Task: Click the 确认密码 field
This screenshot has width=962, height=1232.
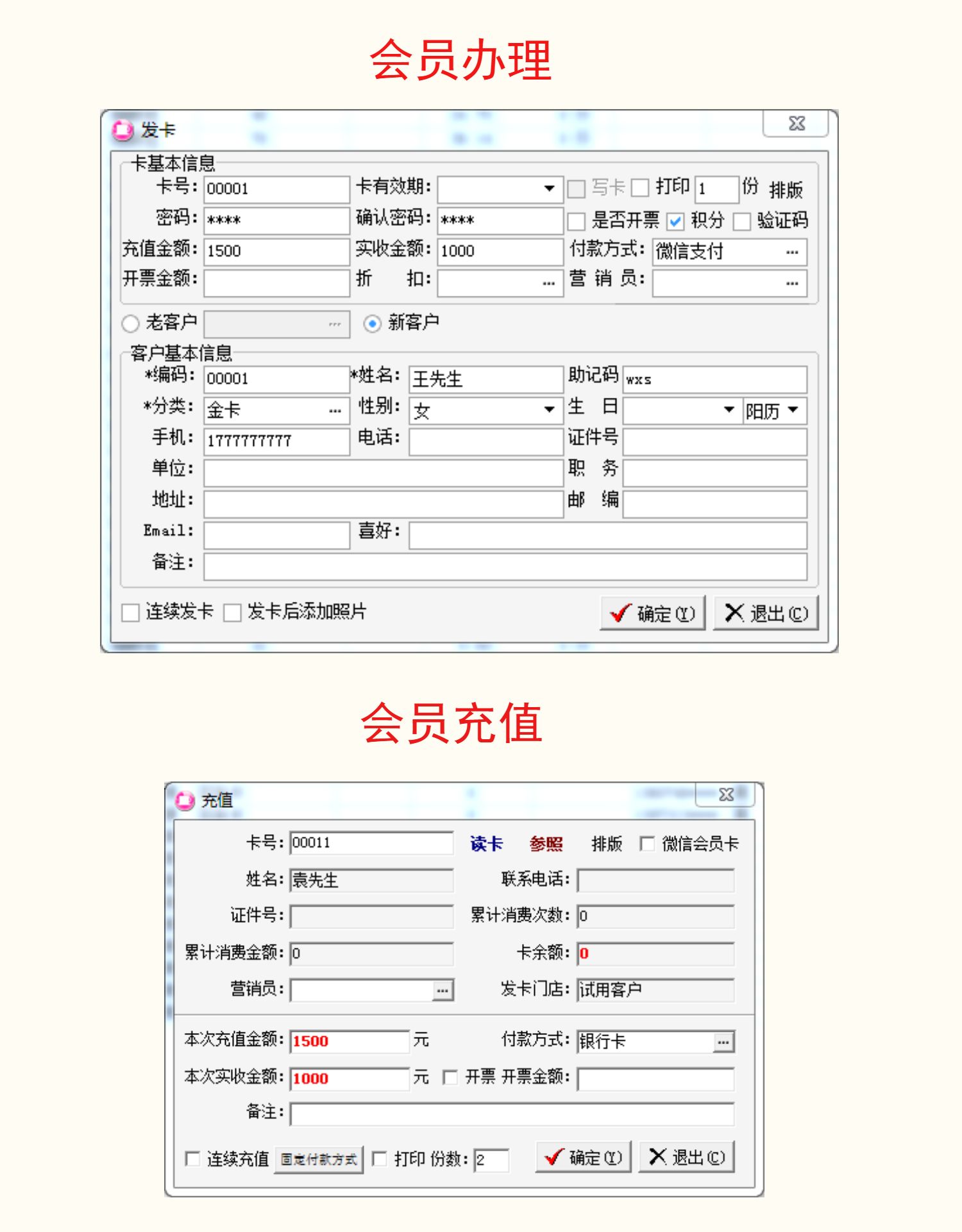Action: point(500,220)
